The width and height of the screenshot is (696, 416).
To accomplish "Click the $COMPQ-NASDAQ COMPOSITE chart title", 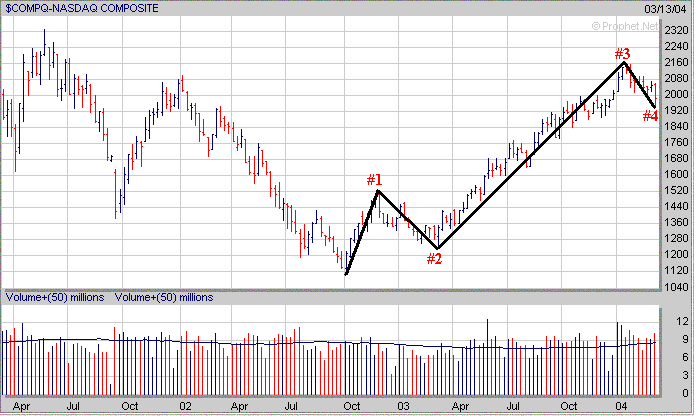I will (x=82, y=8).
